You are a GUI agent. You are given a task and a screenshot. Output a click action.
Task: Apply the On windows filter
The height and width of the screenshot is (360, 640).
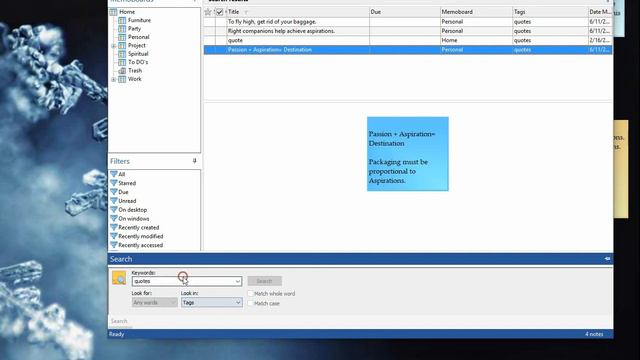tap(133, 219)
